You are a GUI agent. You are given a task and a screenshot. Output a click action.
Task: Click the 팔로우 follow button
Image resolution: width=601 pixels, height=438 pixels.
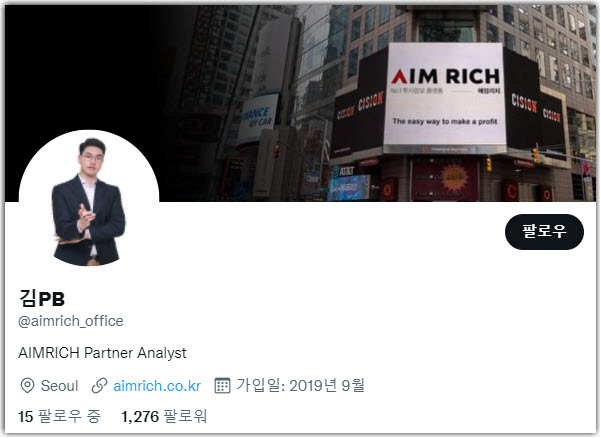(544, 231)
